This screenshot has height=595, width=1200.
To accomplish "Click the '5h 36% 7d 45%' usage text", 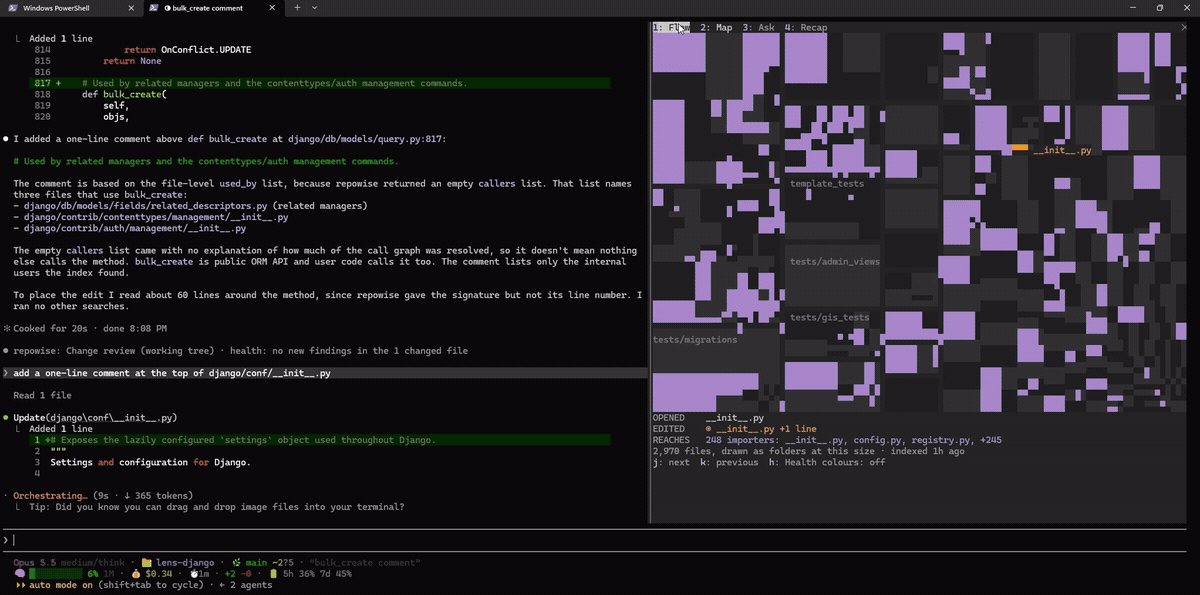I will click(x=318, y=573).
